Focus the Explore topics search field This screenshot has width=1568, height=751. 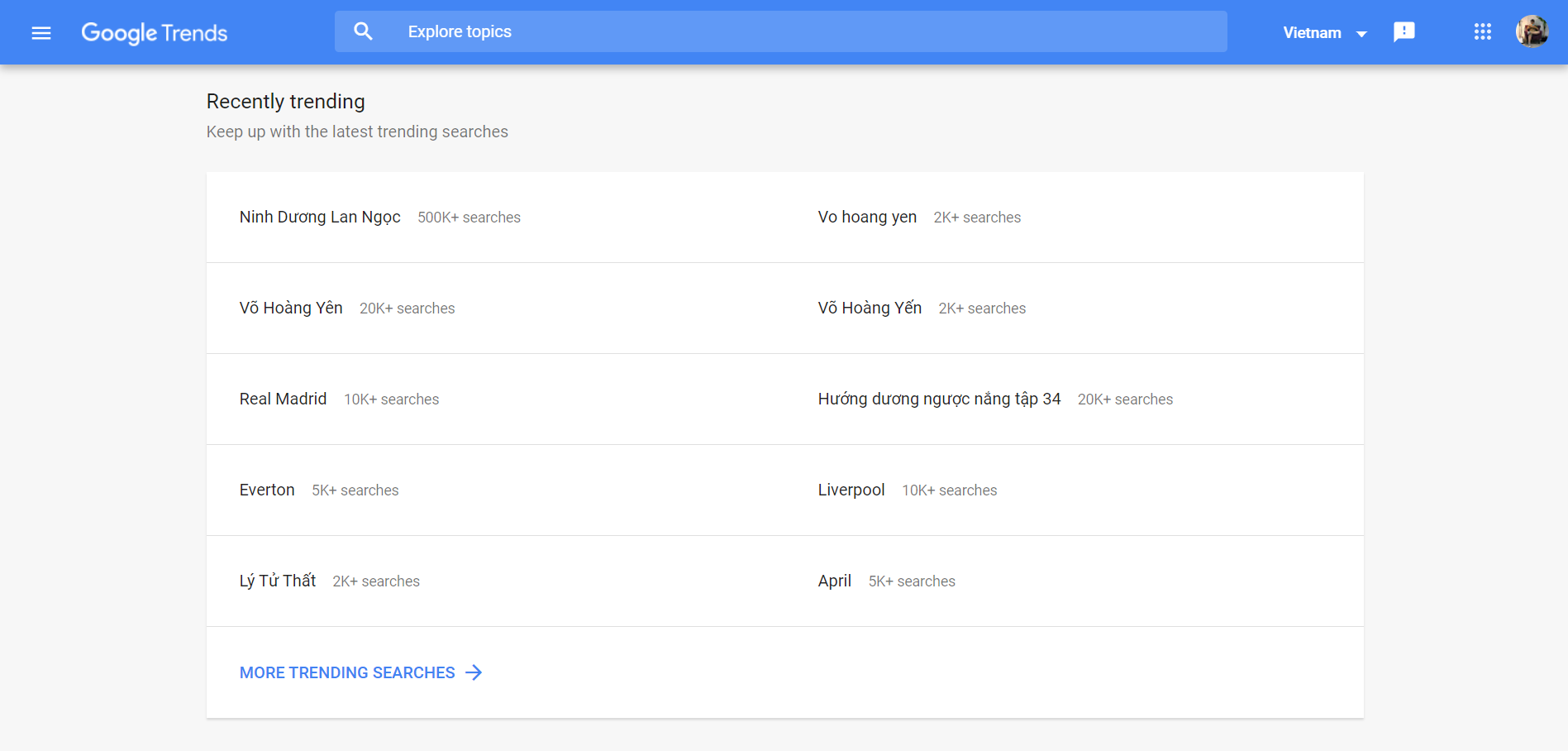pyautogui.click(x=781, y=31)
